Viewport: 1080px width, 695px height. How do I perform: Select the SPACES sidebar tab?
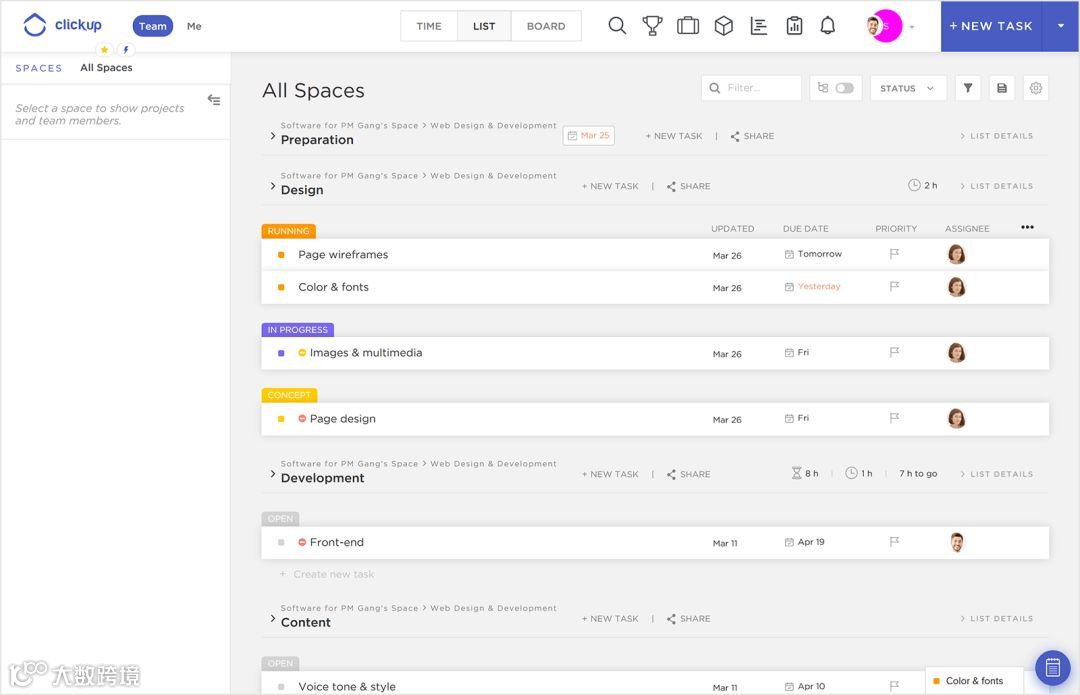[39, 68]
